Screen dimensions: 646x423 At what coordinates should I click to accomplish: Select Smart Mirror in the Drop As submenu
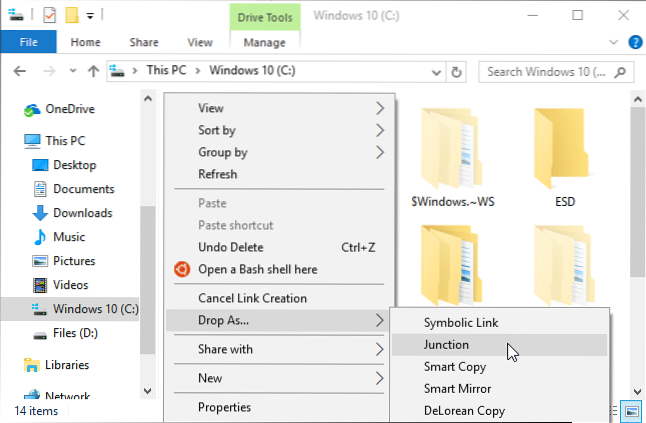coord(499,389)
